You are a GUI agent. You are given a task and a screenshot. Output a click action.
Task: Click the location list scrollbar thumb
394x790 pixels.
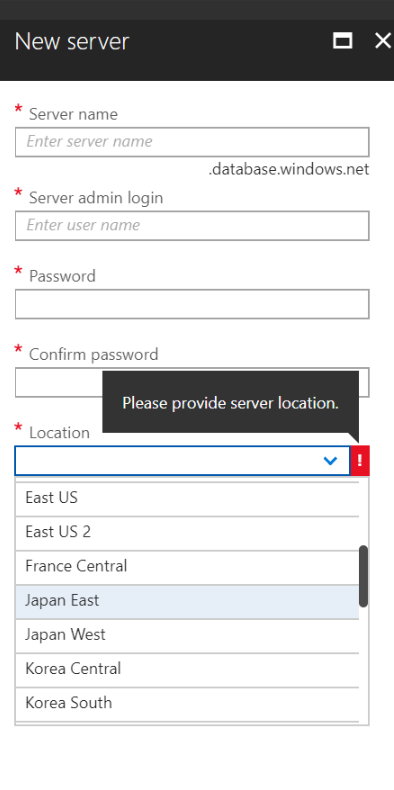[363, 576]
